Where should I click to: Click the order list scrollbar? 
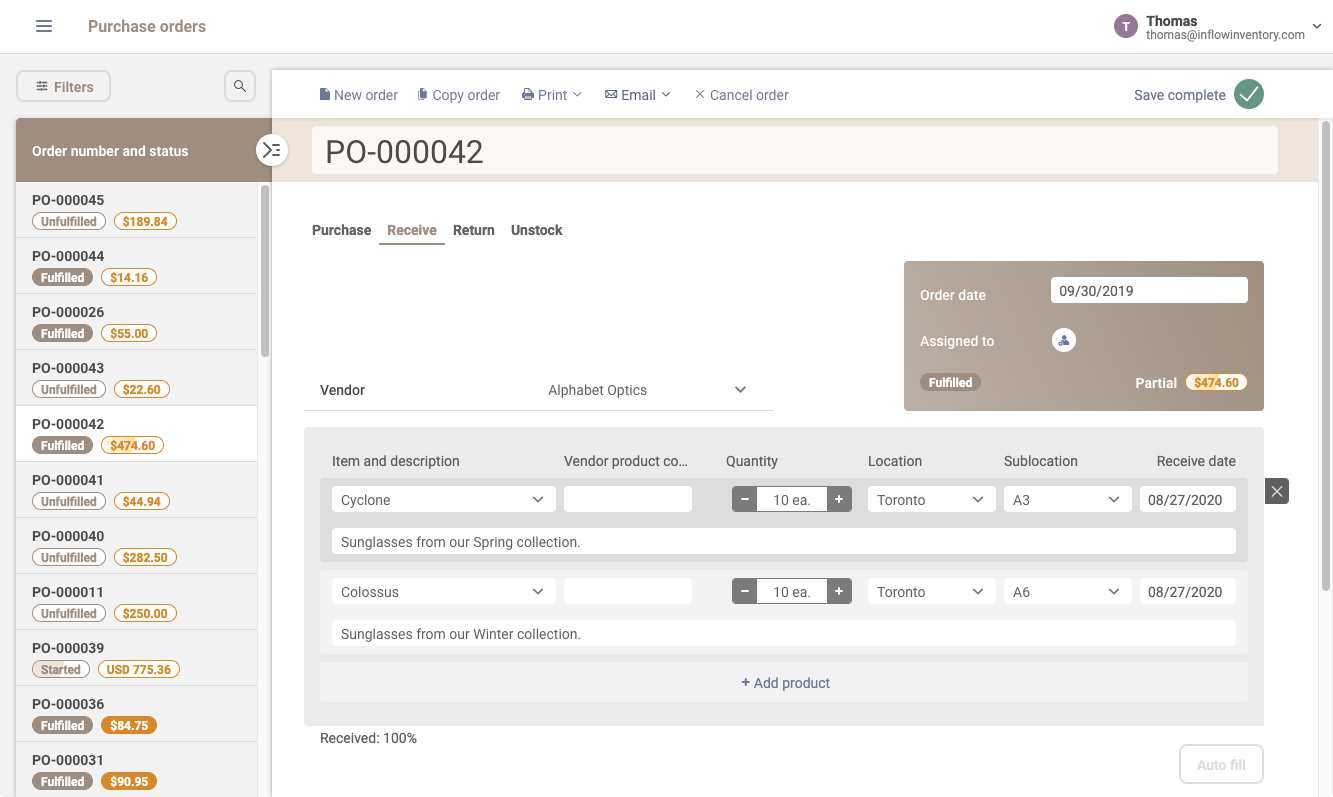coord(265,271)
